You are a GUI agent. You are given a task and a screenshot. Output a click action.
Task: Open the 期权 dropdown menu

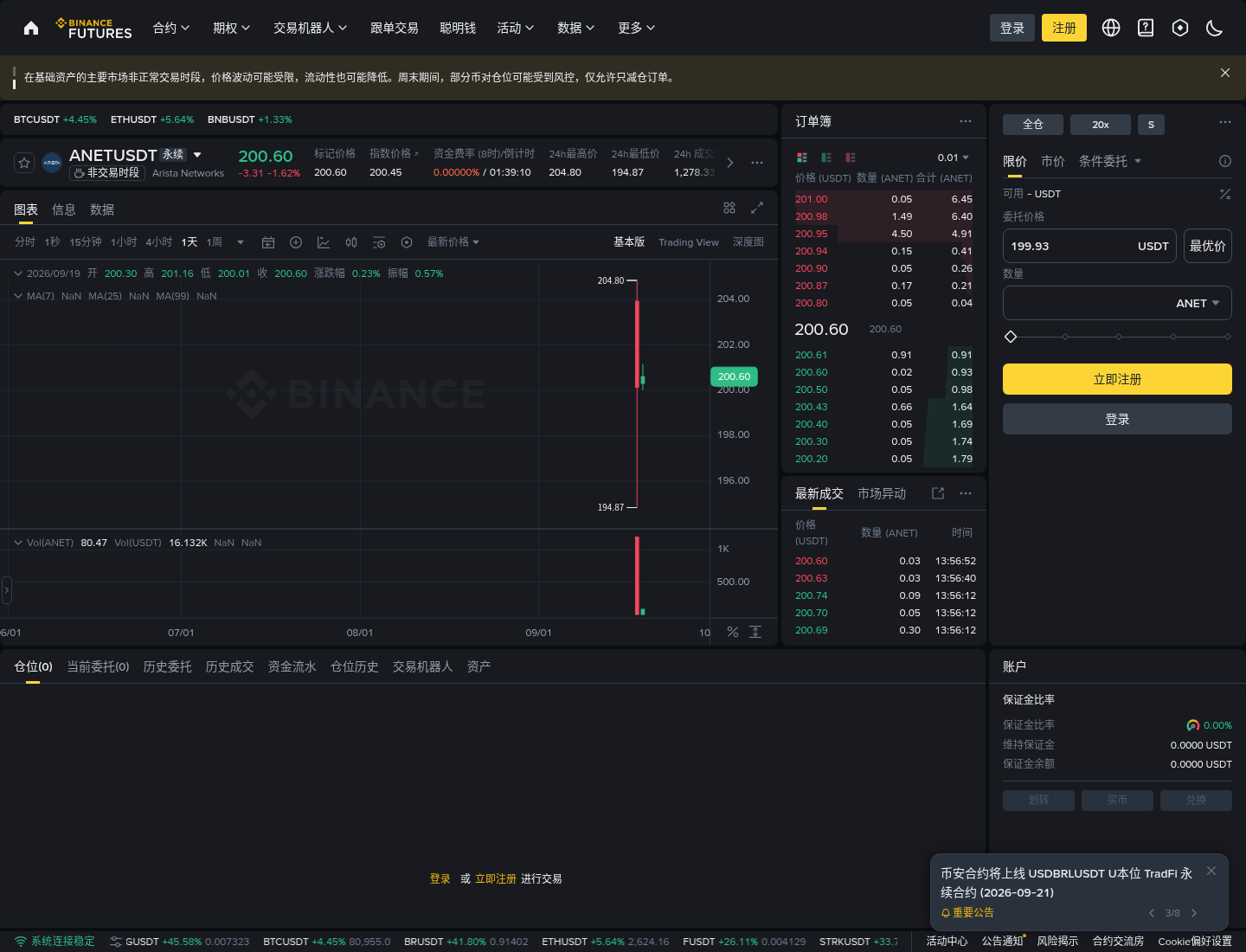coord(232,28)
